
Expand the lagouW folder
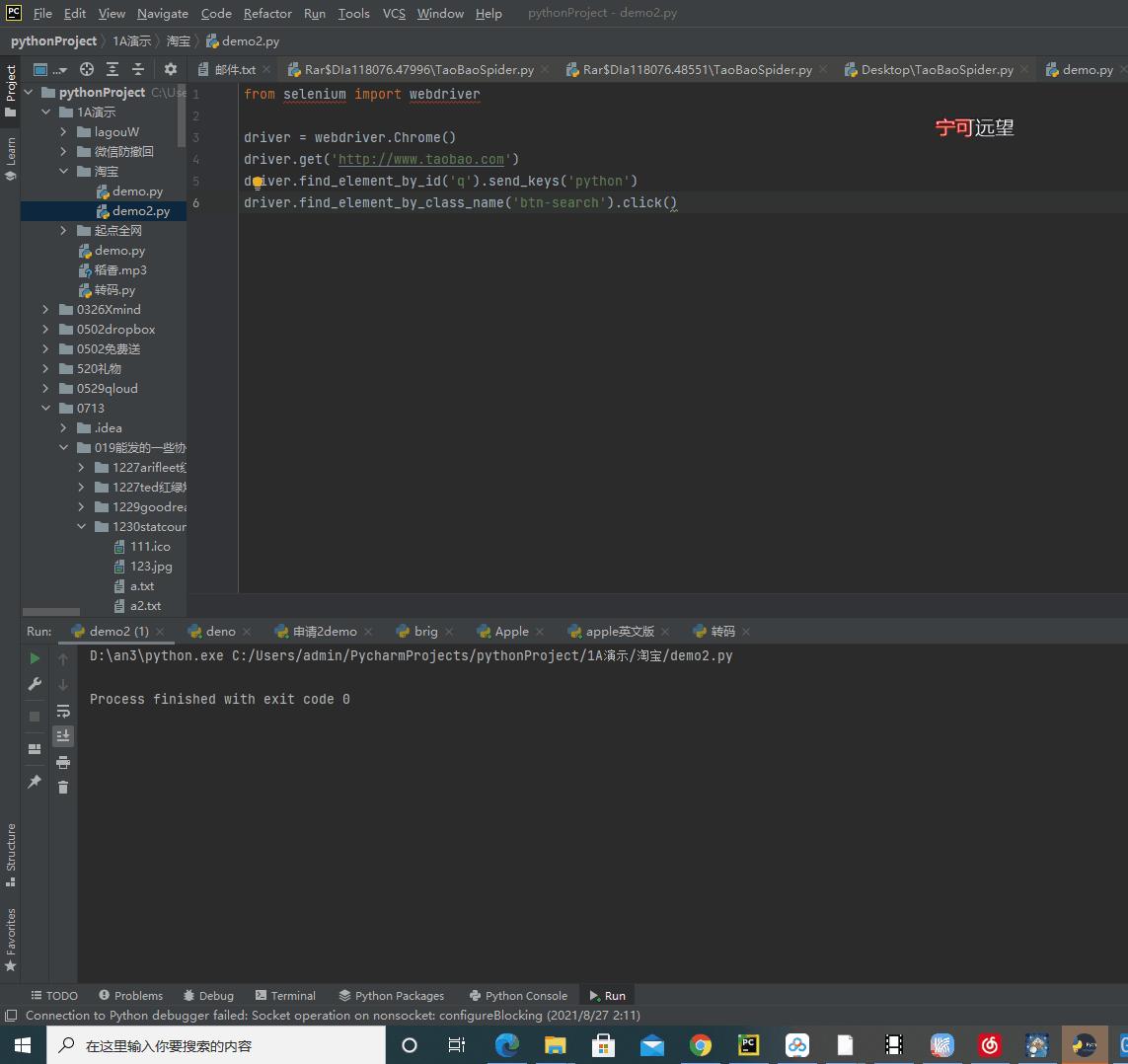(x=62, y=131)
